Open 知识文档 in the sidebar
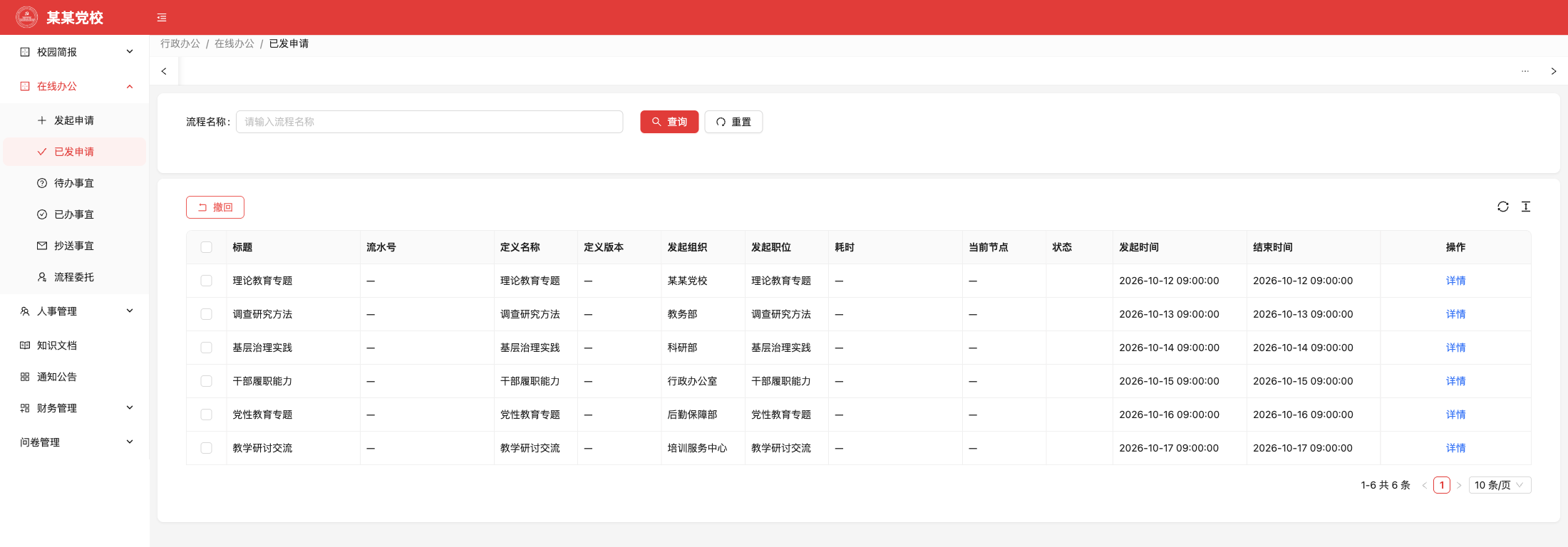Screen dimensions: 1568x547 tap(75, 345)
